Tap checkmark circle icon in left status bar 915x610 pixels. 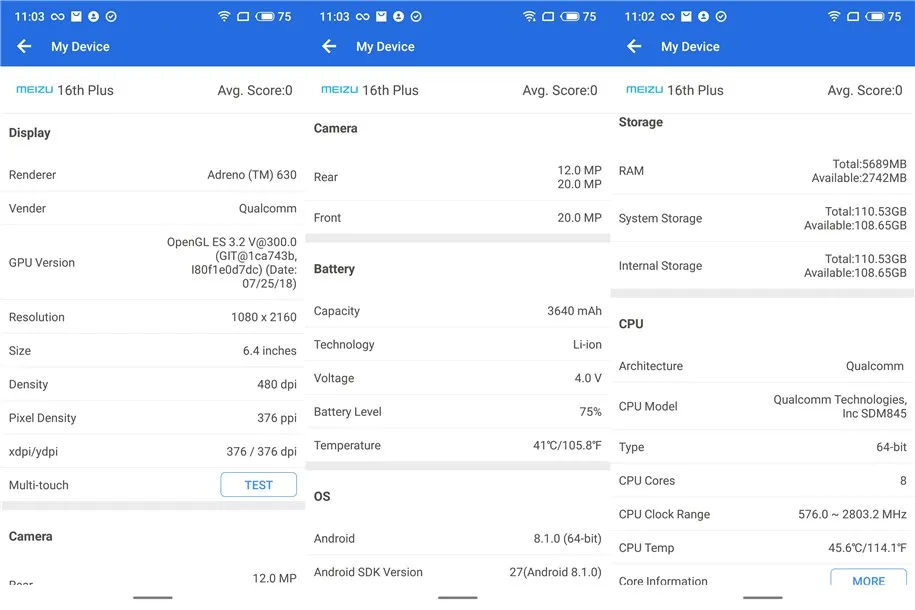pyautogui.click(x=111, y=16)
